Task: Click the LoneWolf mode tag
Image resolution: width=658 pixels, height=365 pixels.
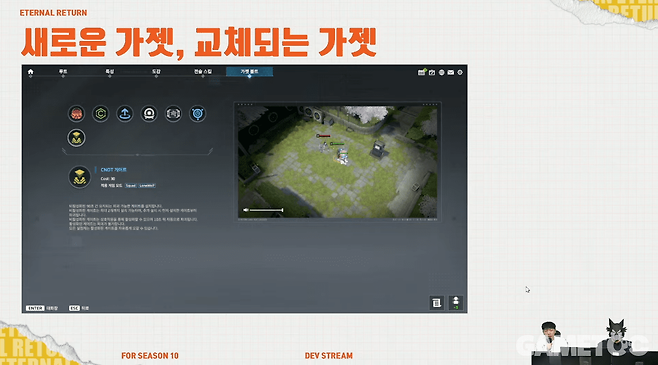Action: [147, 185]
